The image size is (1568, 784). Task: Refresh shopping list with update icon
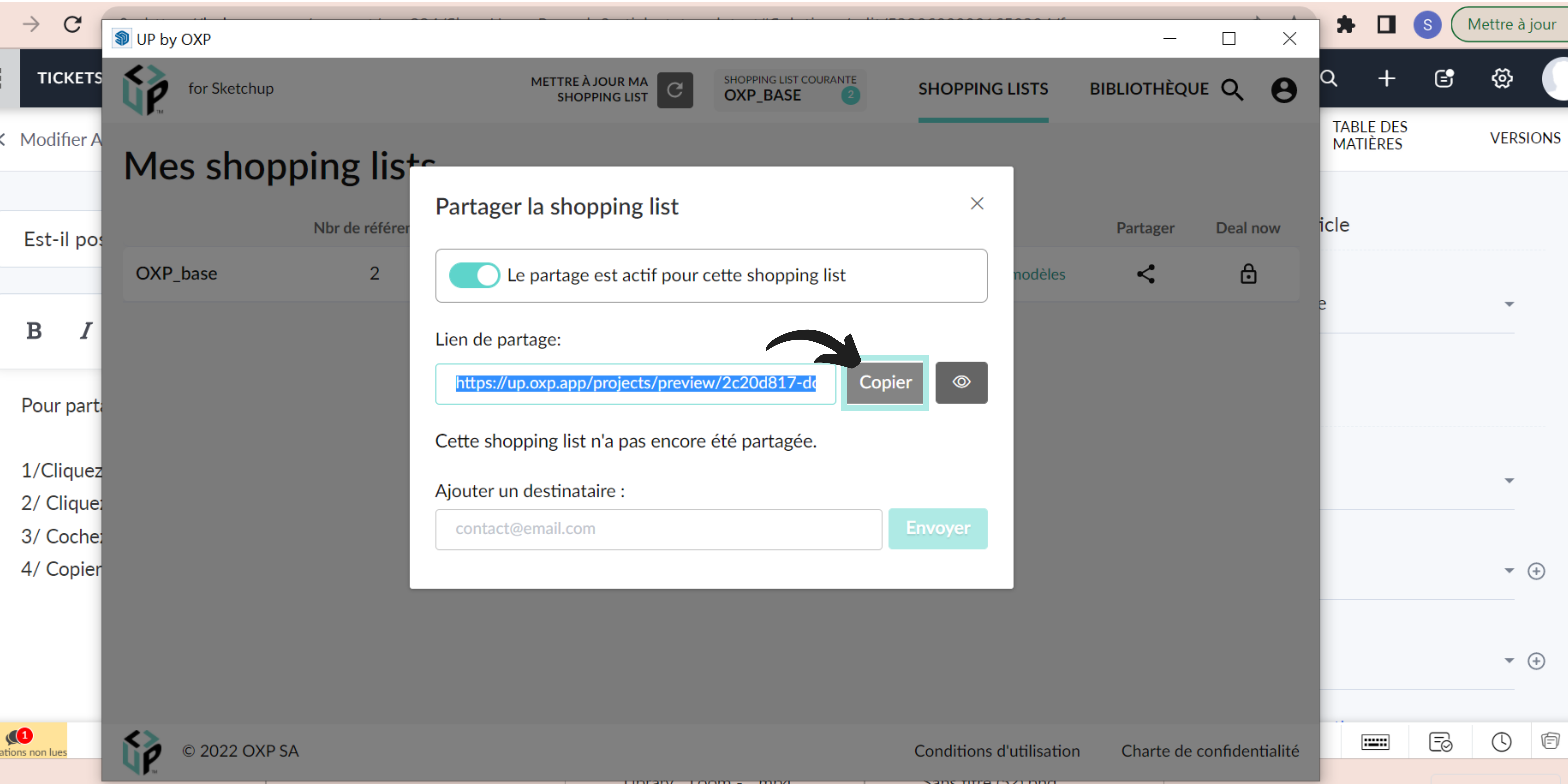coord(675,90)
